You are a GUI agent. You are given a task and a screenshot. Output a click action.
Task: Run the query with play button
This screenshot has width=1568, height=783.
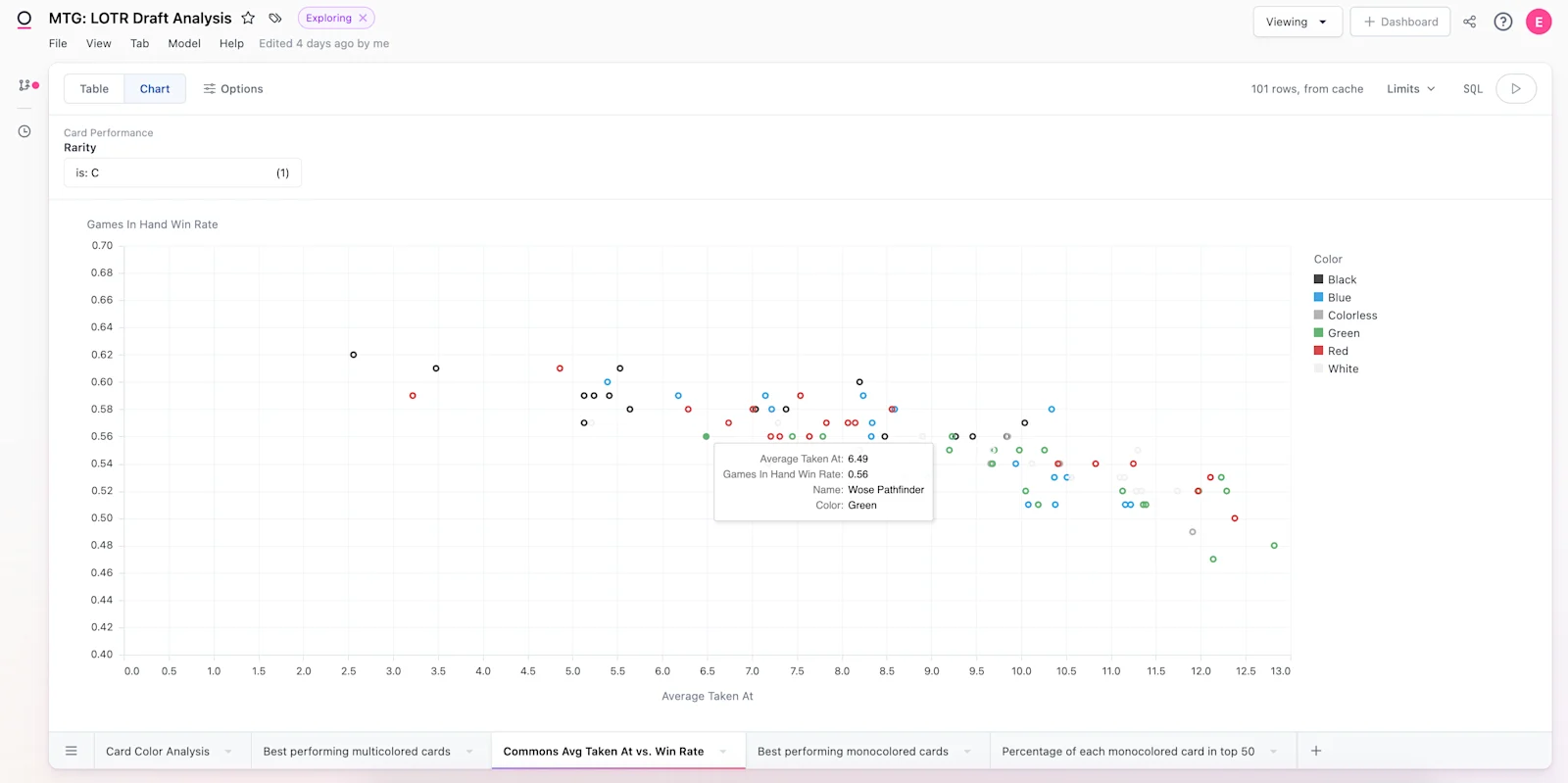click(1516, 89)
